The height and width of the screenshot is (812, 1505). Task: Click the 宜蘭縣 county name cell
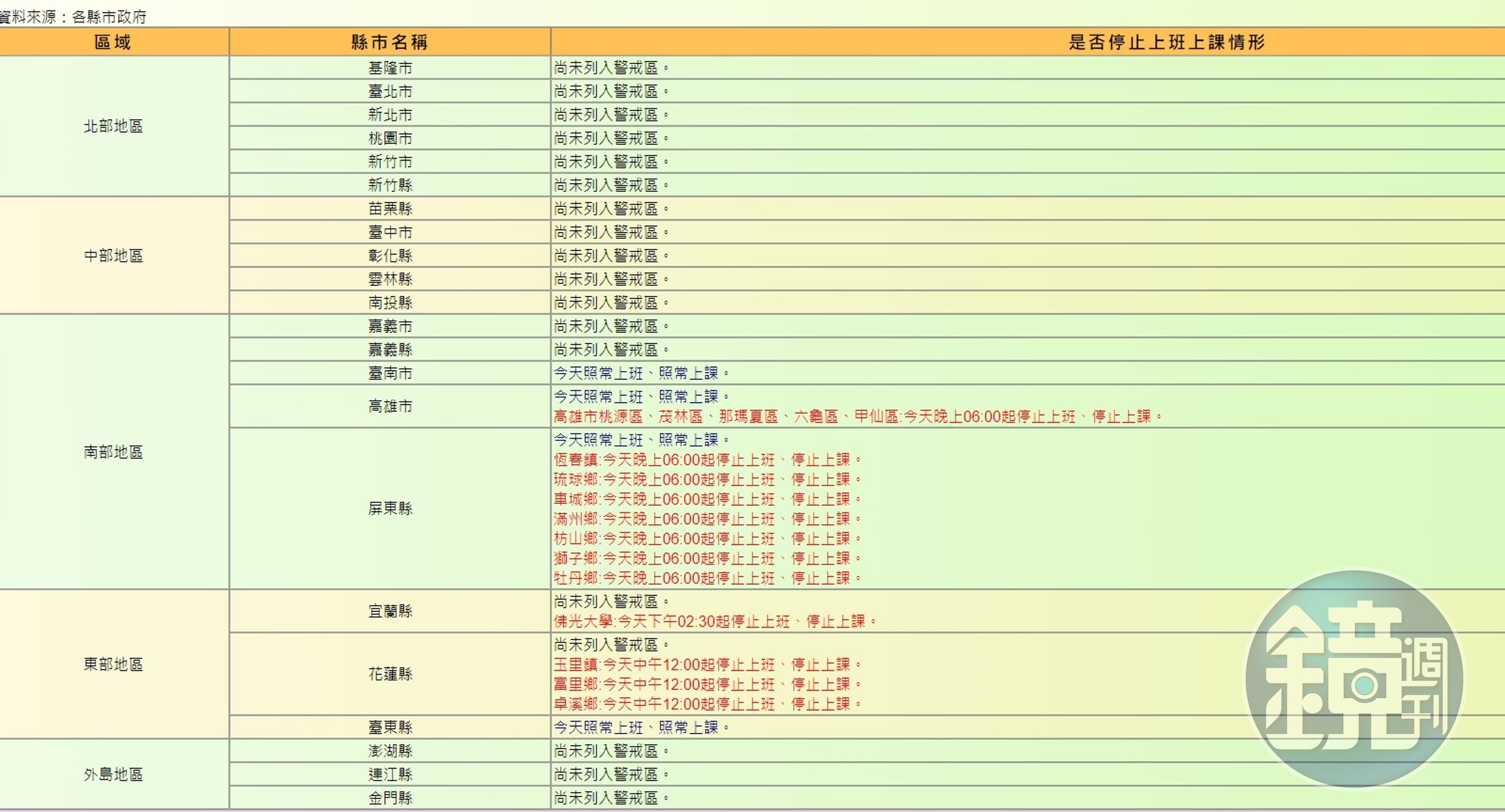[x=390, y=611]
